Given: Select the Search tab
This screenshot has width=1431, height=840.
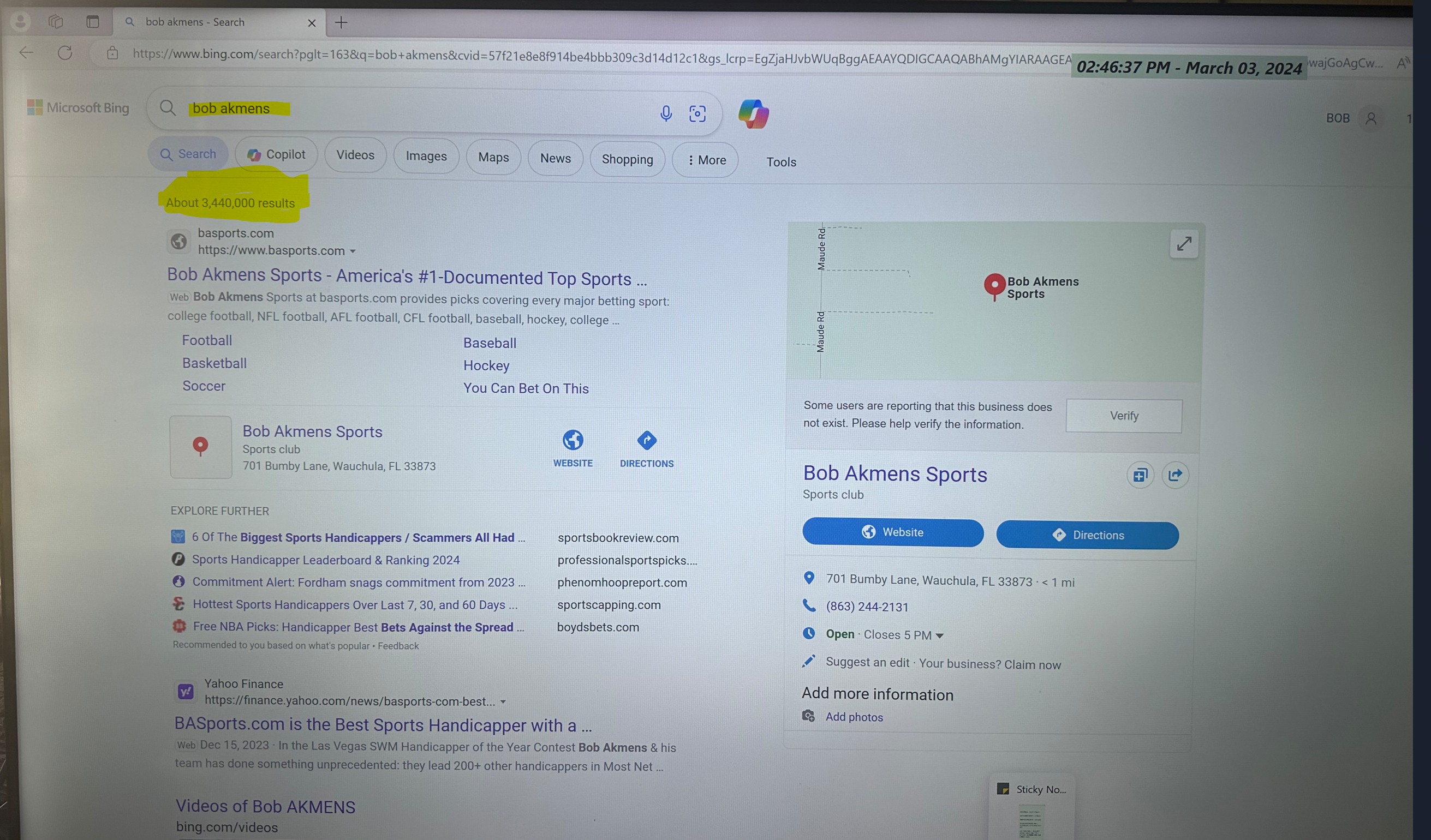Looking at the screenshot, I should (x=188, y=154).
